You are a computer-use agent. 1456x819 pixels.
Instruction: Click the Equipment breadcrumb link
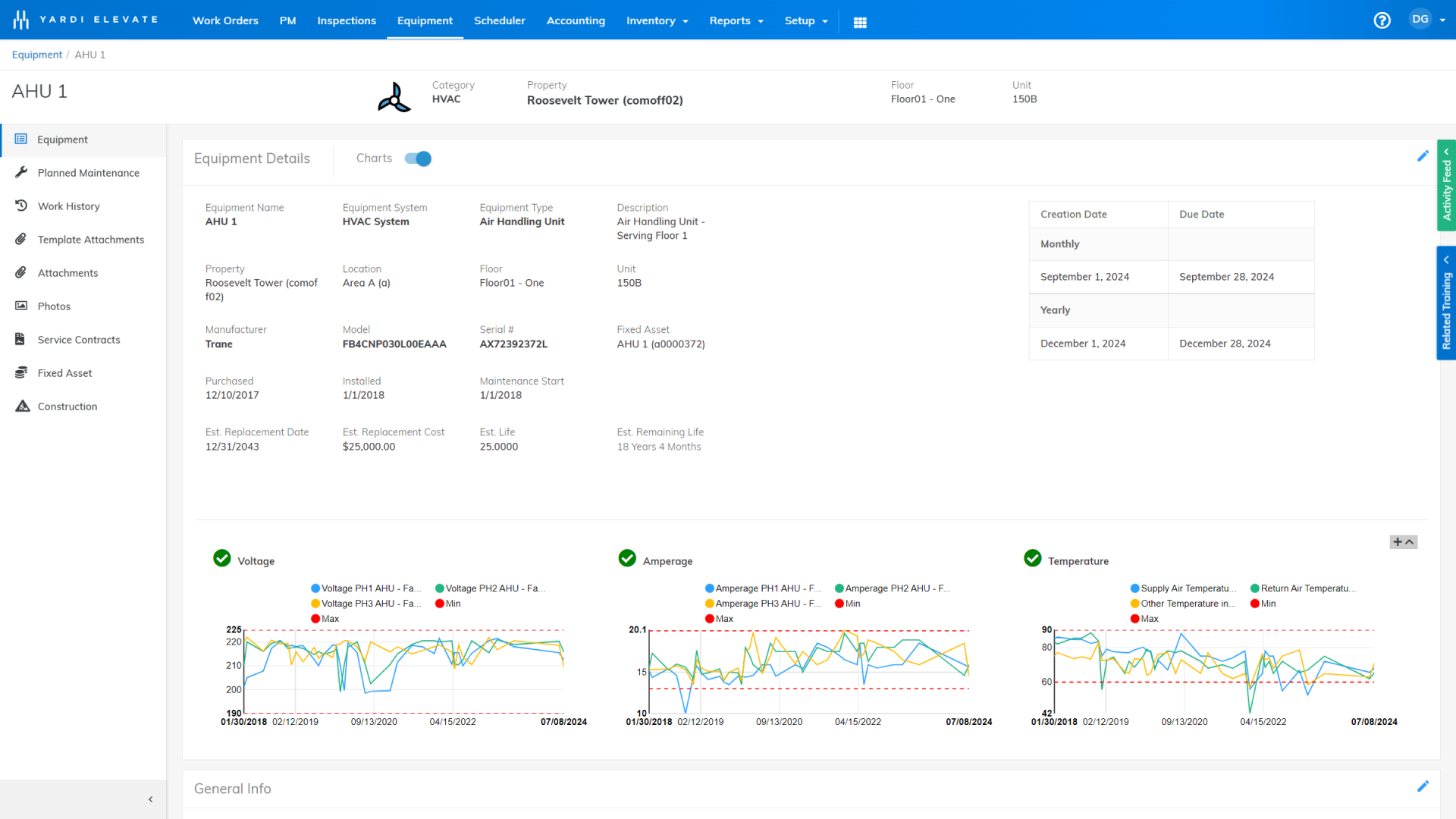(x=36, y=55)
